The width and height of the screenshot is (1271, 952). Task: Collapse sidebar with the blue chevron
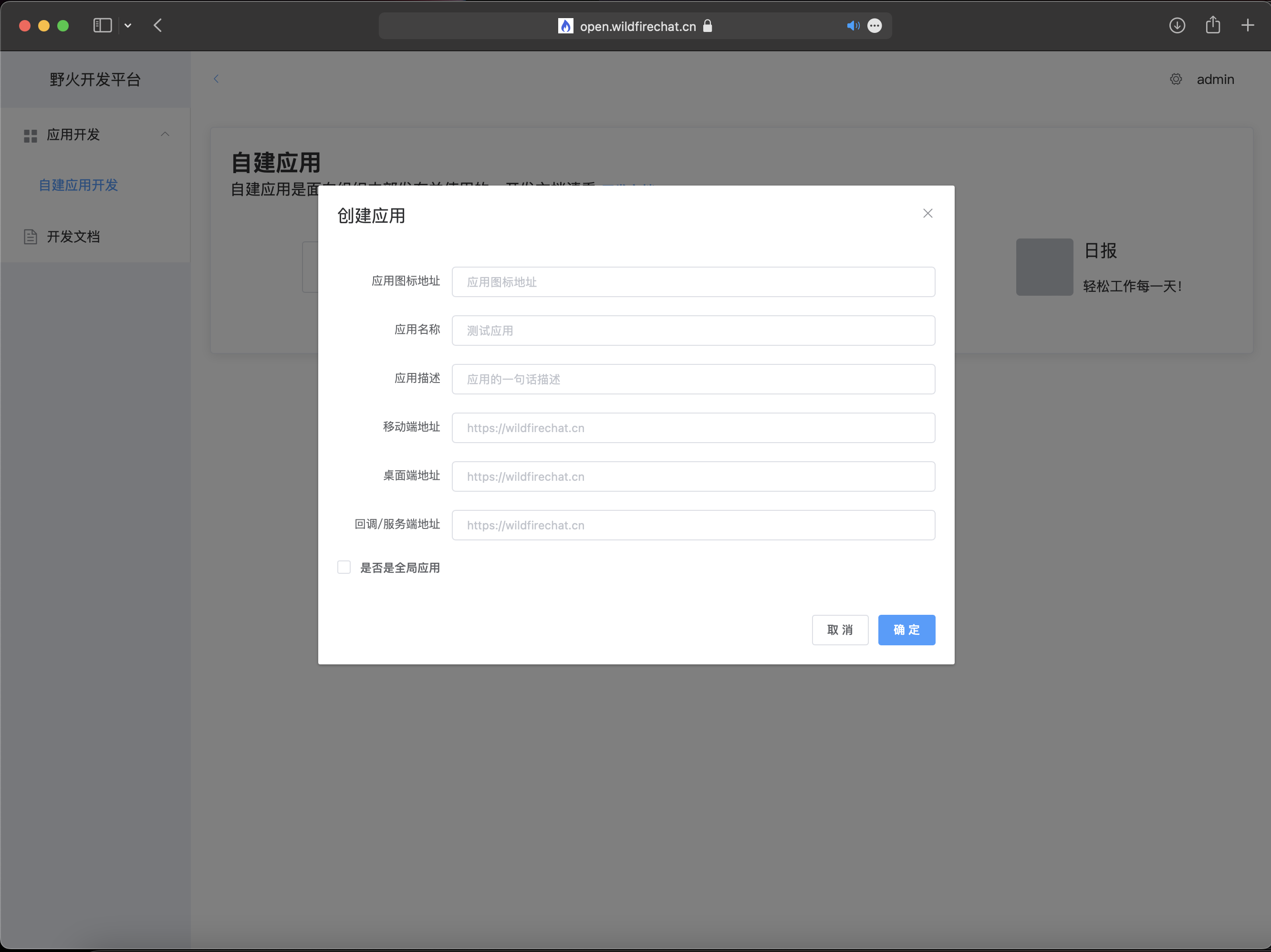(216, 79)
